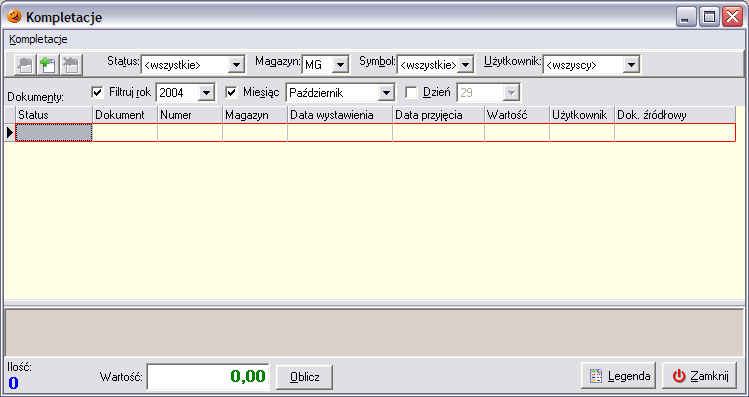Minimize the Kompletacje window
749x397 pixels.
coord(686,17)
